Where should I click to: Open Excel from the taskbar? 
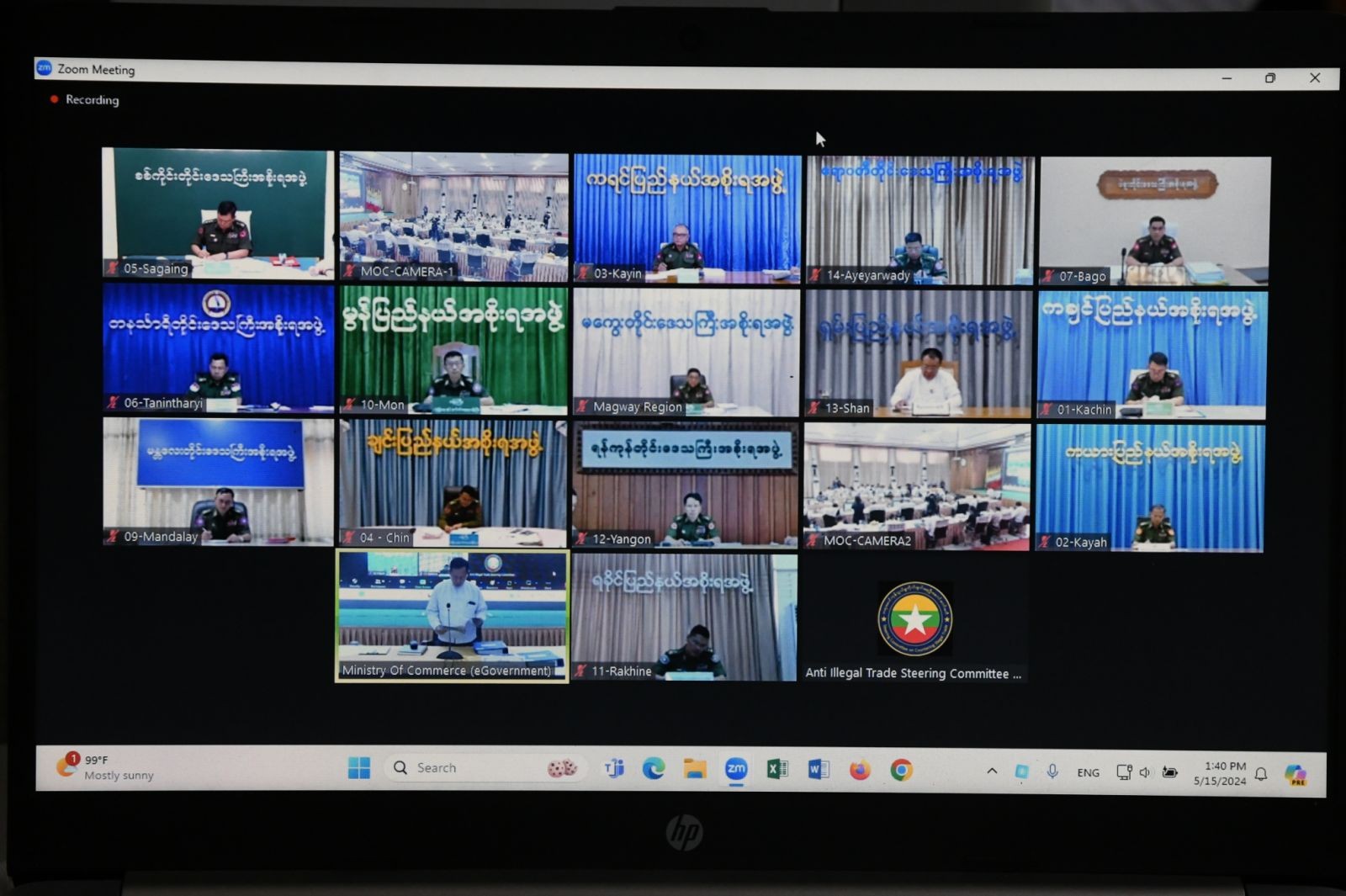(777, 769)
